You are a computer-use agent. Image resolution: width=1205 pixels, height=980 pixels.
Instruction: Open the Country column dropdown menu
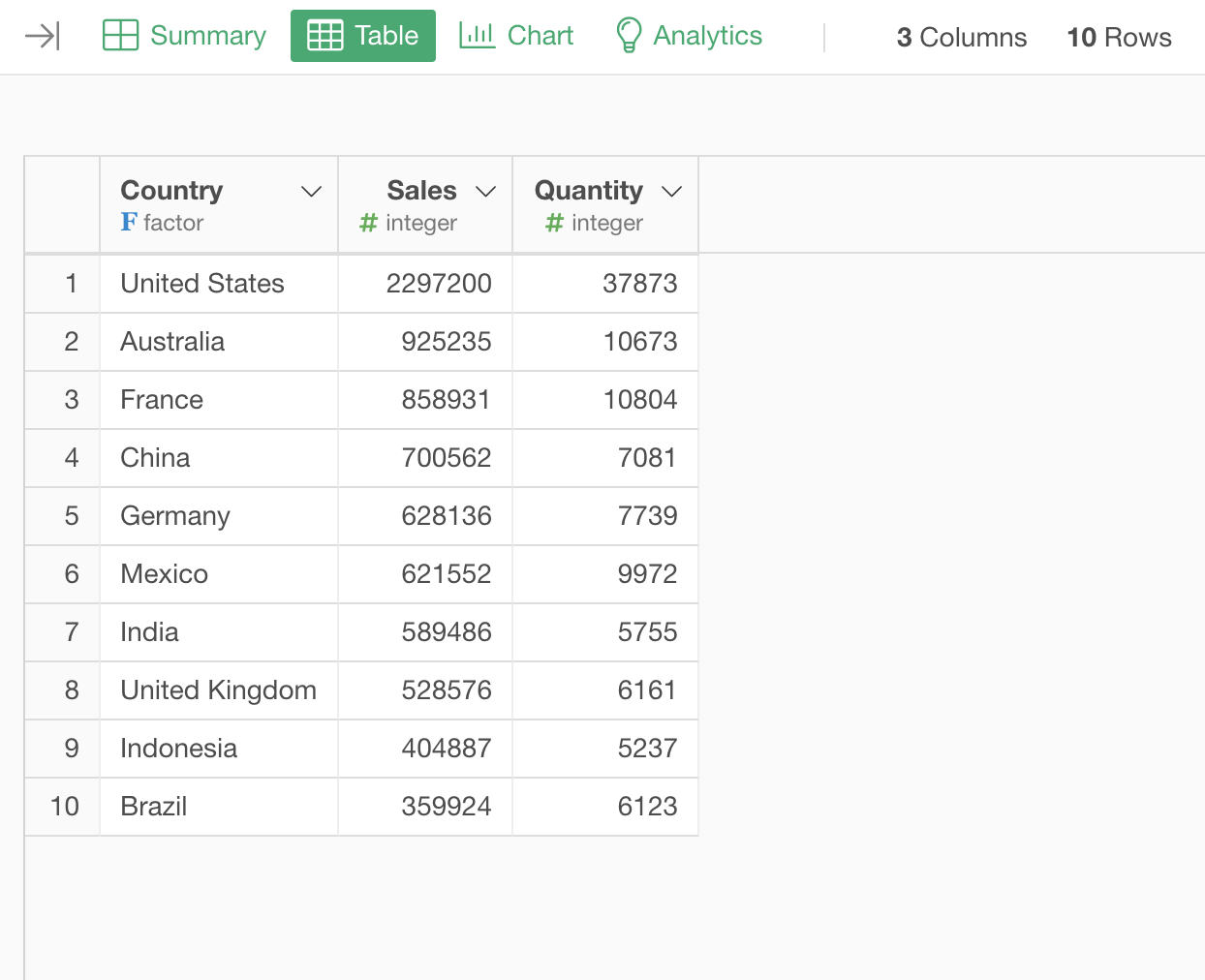click(311, 191)
